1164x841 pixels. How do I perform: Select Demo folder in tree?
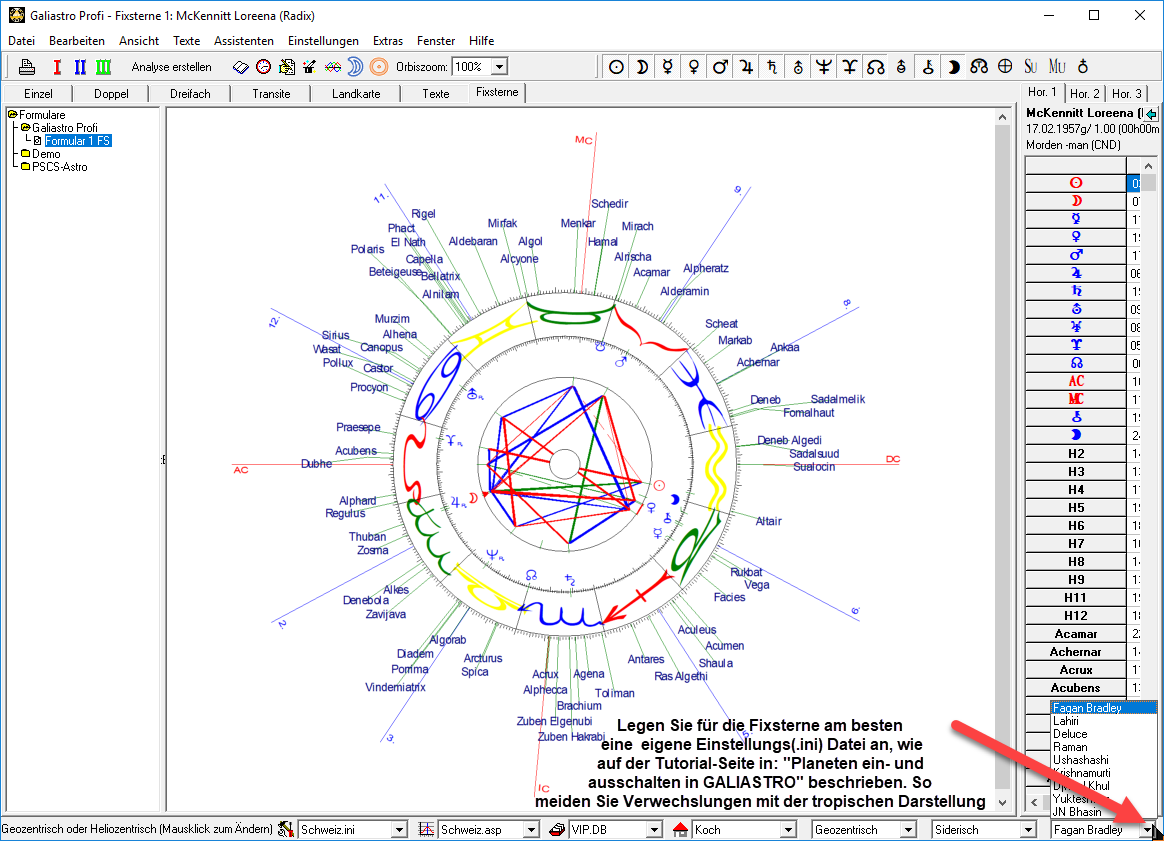(46, 154)
